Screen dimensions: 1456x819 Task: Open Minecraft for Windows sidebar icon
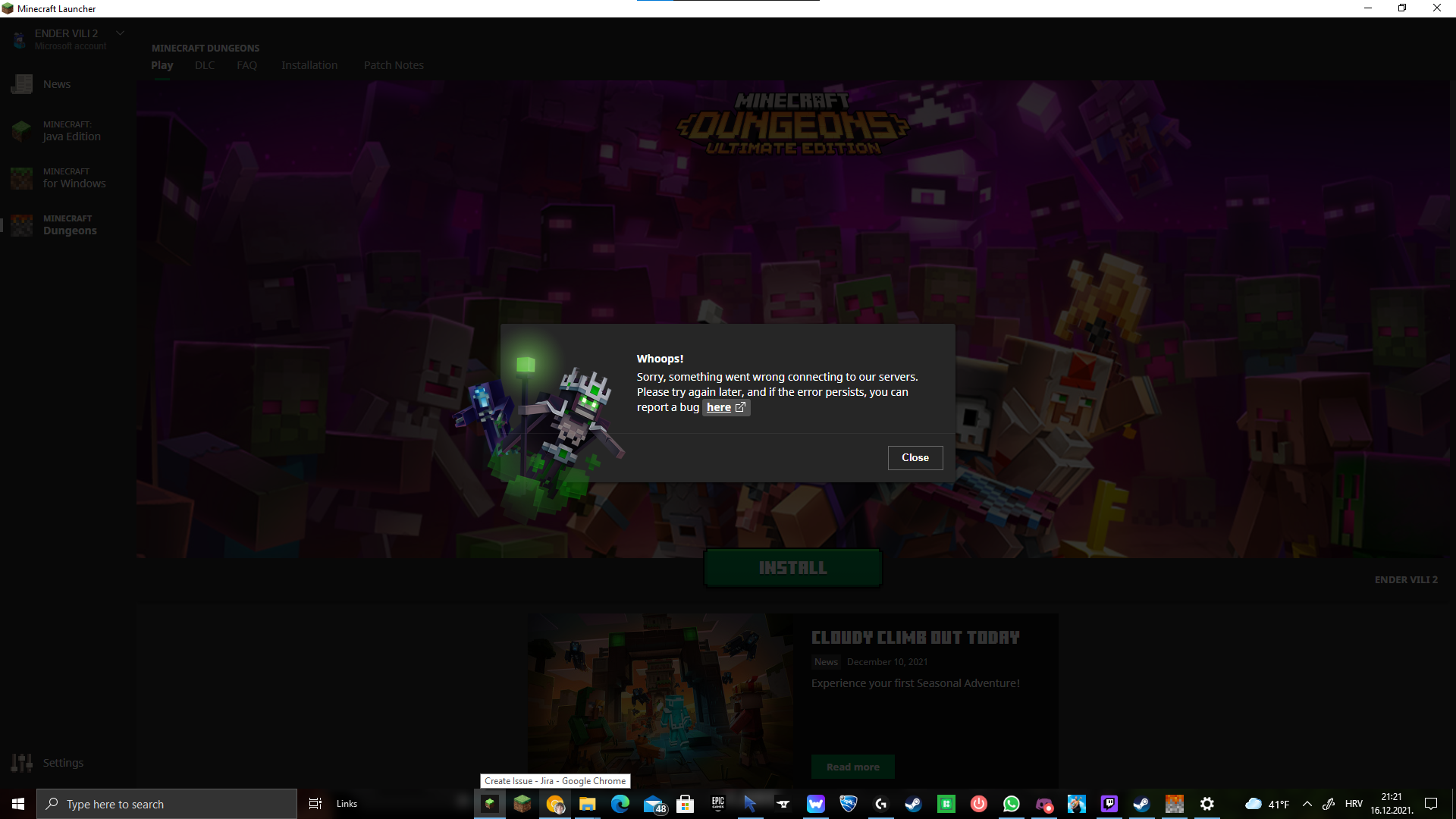[x=21, y=178]
